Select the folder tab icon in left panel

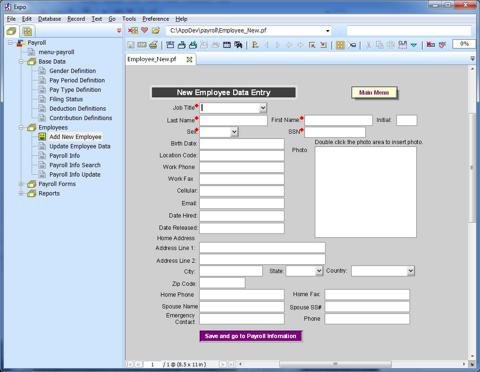point(11,31)
